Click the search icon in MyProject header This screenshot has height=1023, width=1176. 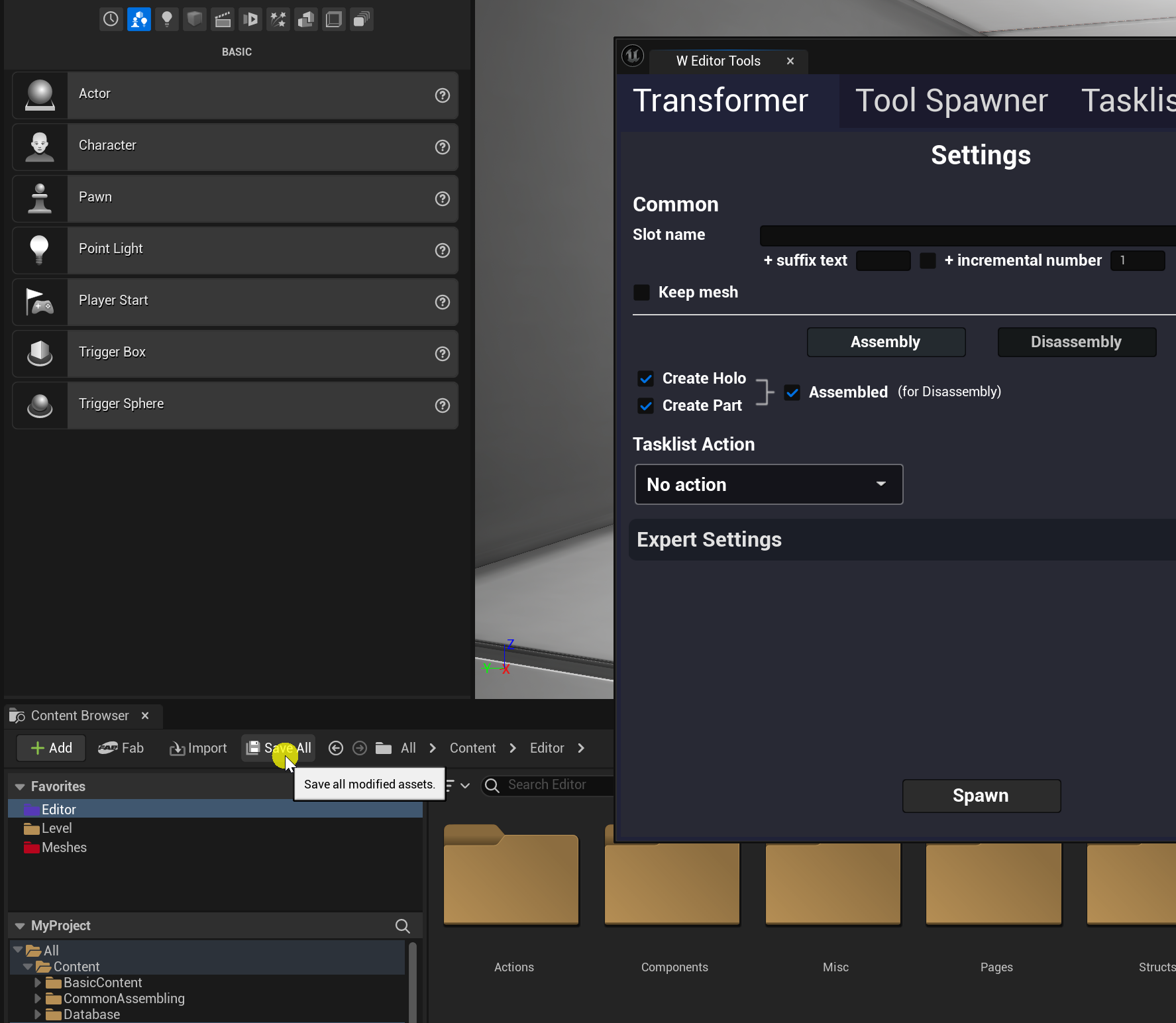click(x=402, y=926)
